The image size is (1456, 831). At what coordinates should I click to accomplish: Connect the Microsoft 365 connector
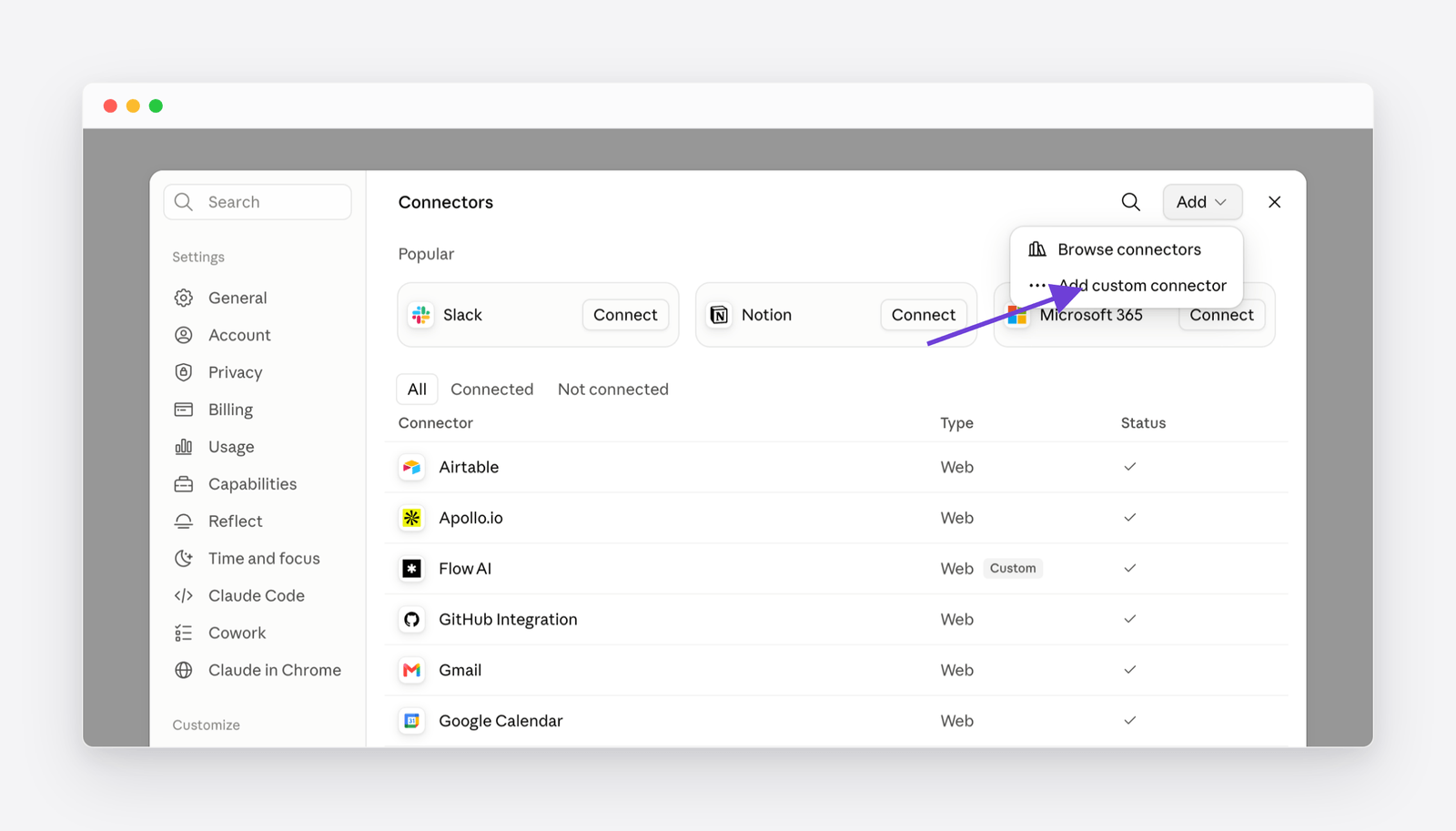tap(1222, 315)
